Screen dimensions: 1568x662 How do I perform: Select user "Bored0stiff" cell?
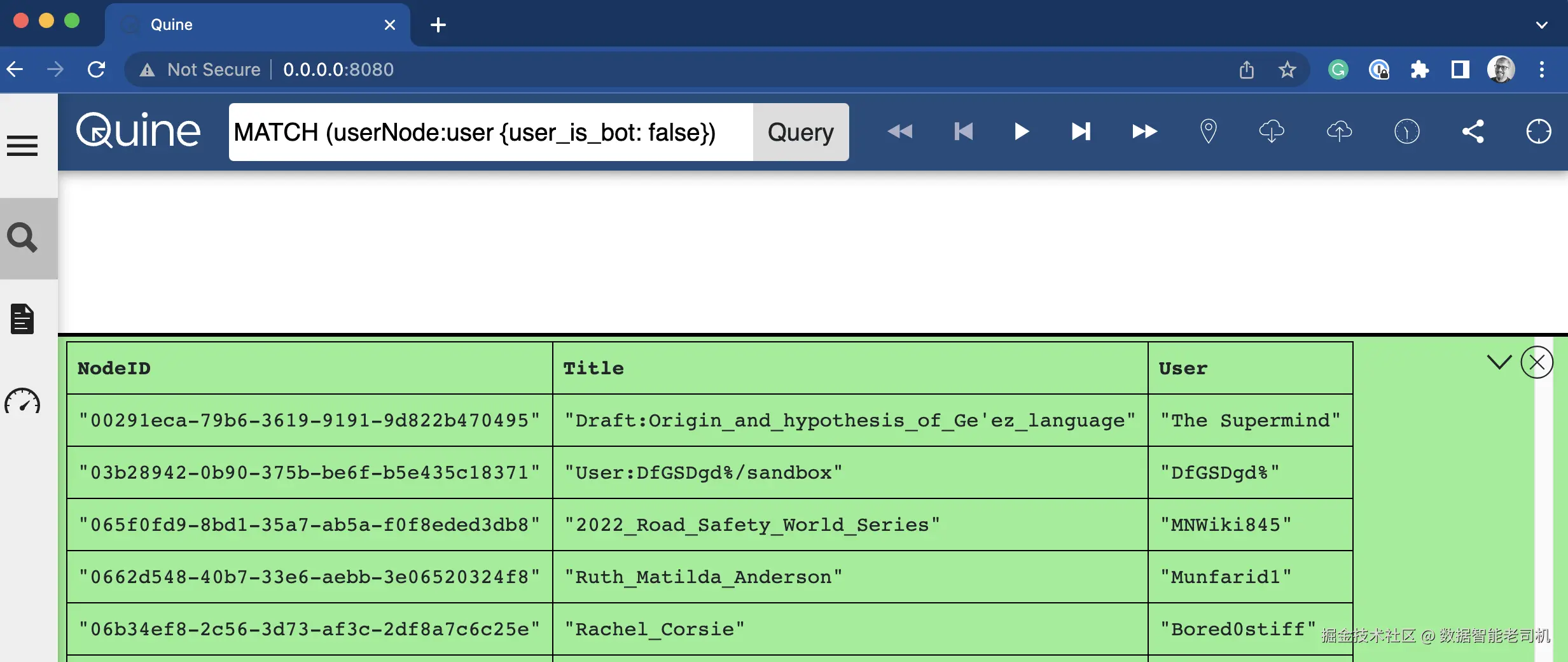1251,629
